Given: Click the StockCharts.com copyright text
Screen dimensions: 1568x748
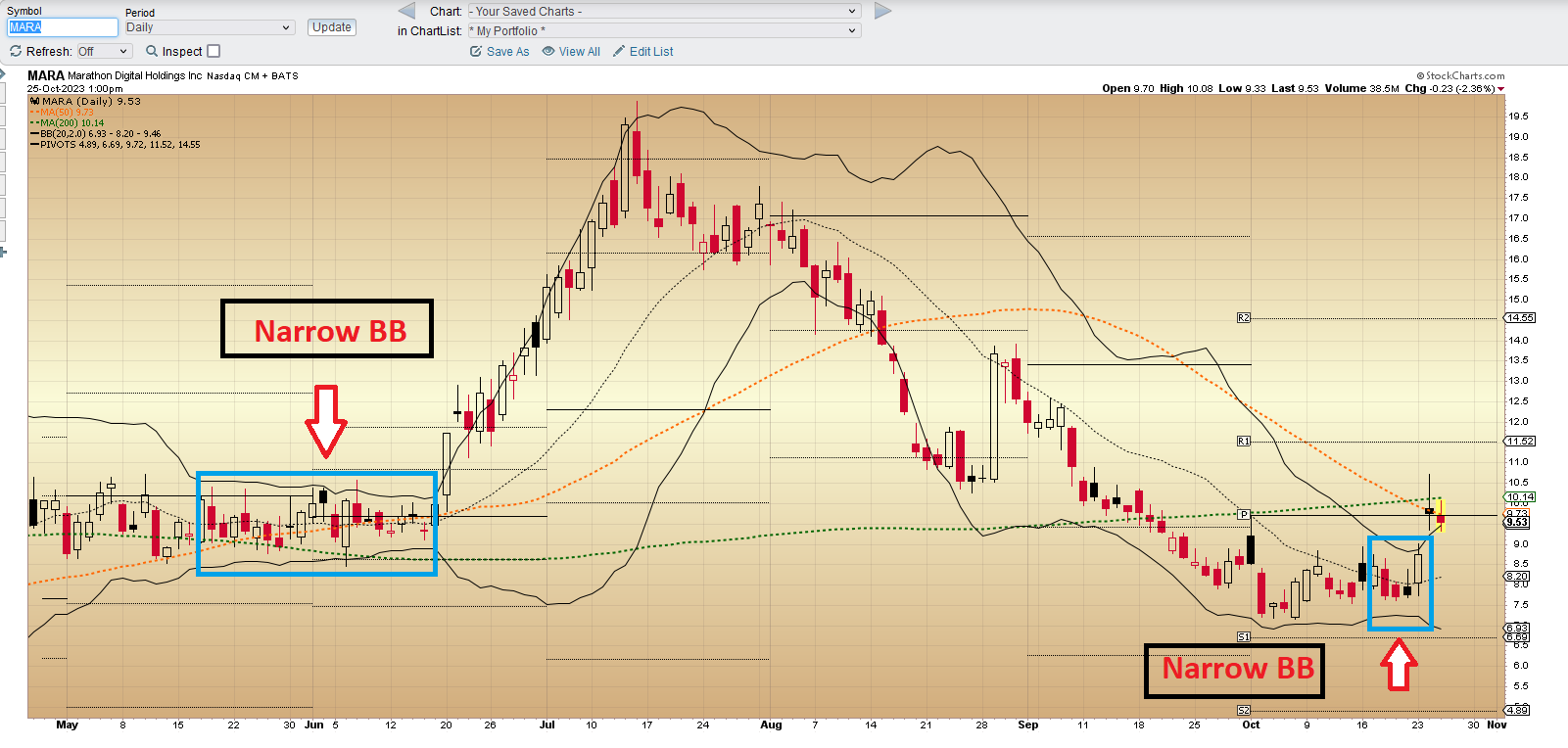Looking at the screenshot, I should point(1460,75).
